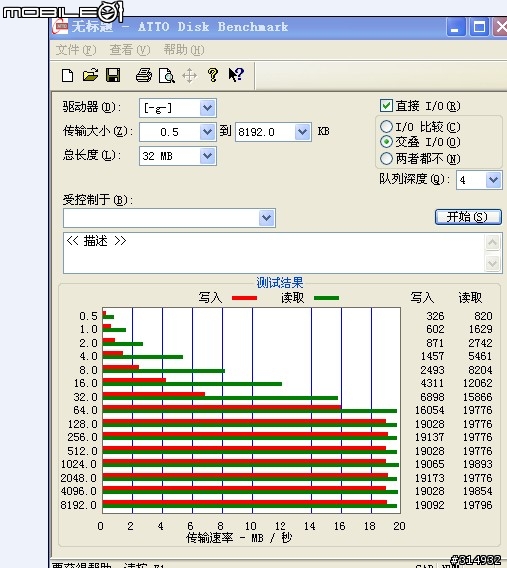Viewport: 507px width, 568px height.
Task: Select the I/O 比较 radio button
Action: pyautogui.click(x=386, y=126)
